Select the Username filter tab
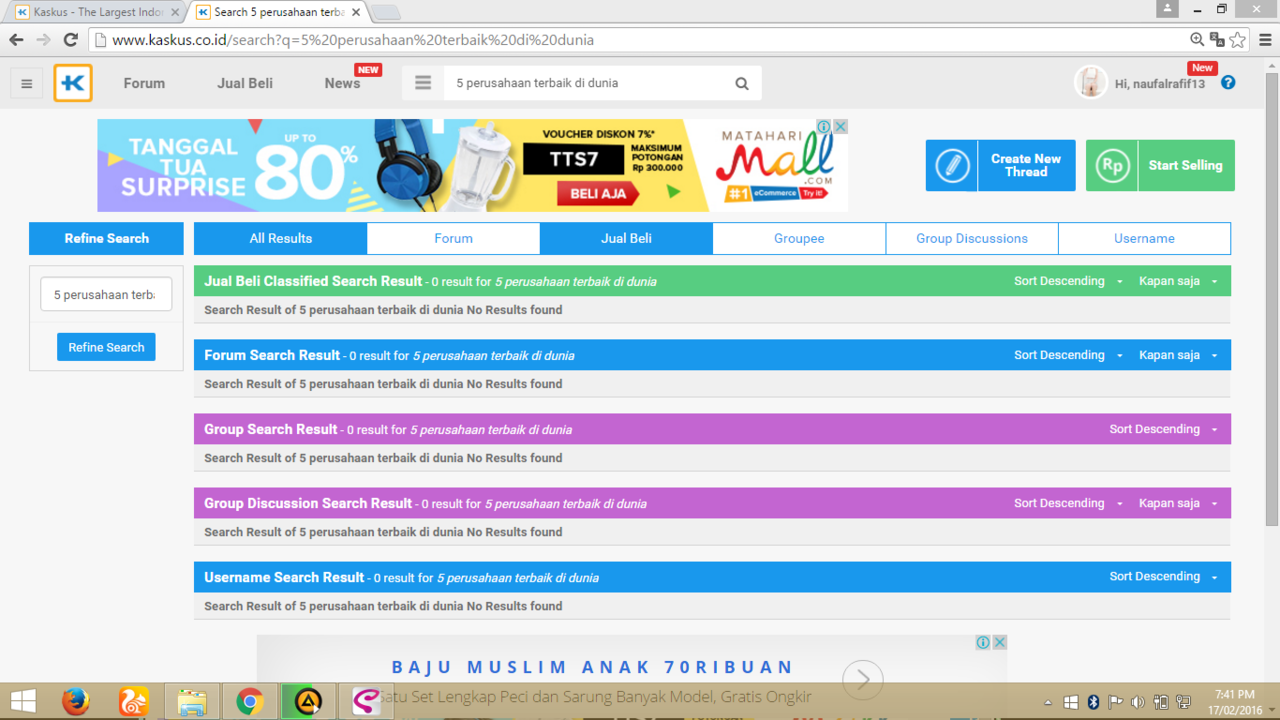Image resolution: width=1280 pixels, height=720 pixels. (1144, 238)
